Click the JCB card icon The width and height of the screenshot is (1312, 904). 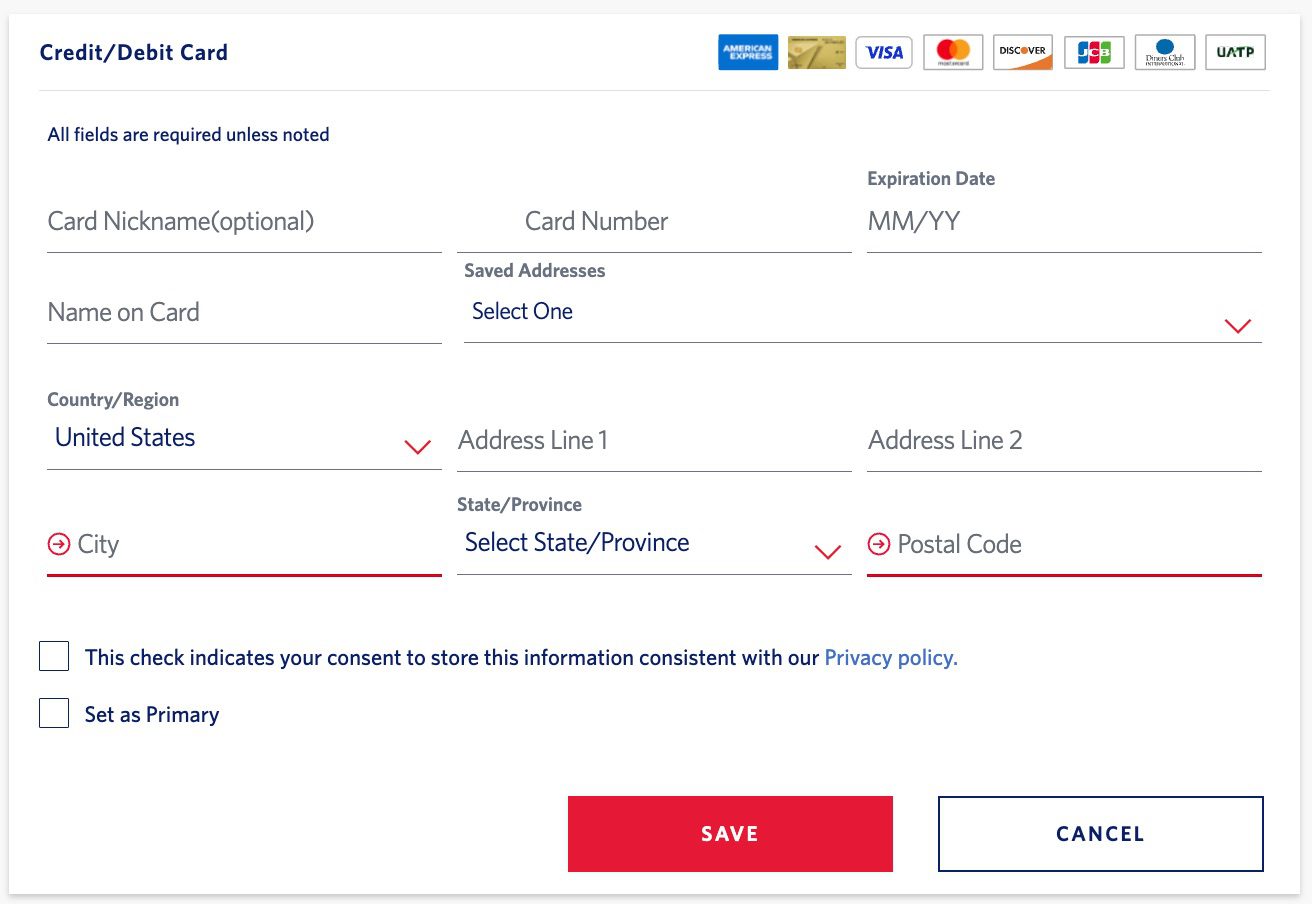click(1093, 52)
